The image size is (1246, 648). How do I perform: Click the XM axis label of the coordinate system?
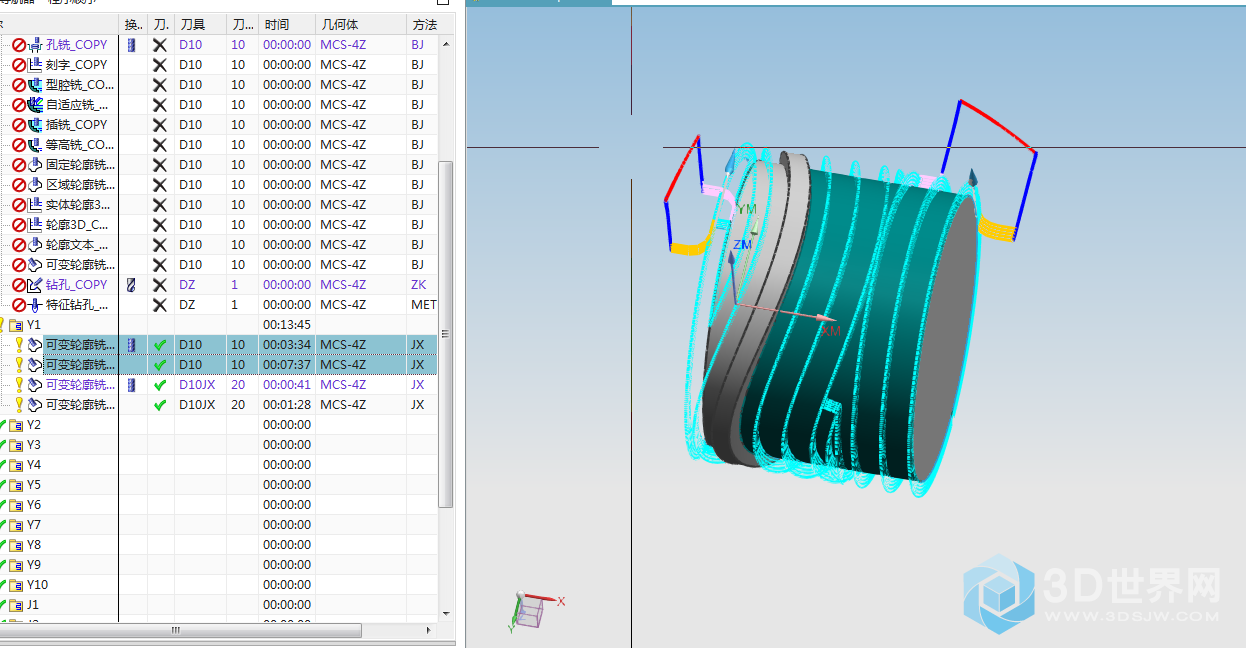(x=830, y=329)
